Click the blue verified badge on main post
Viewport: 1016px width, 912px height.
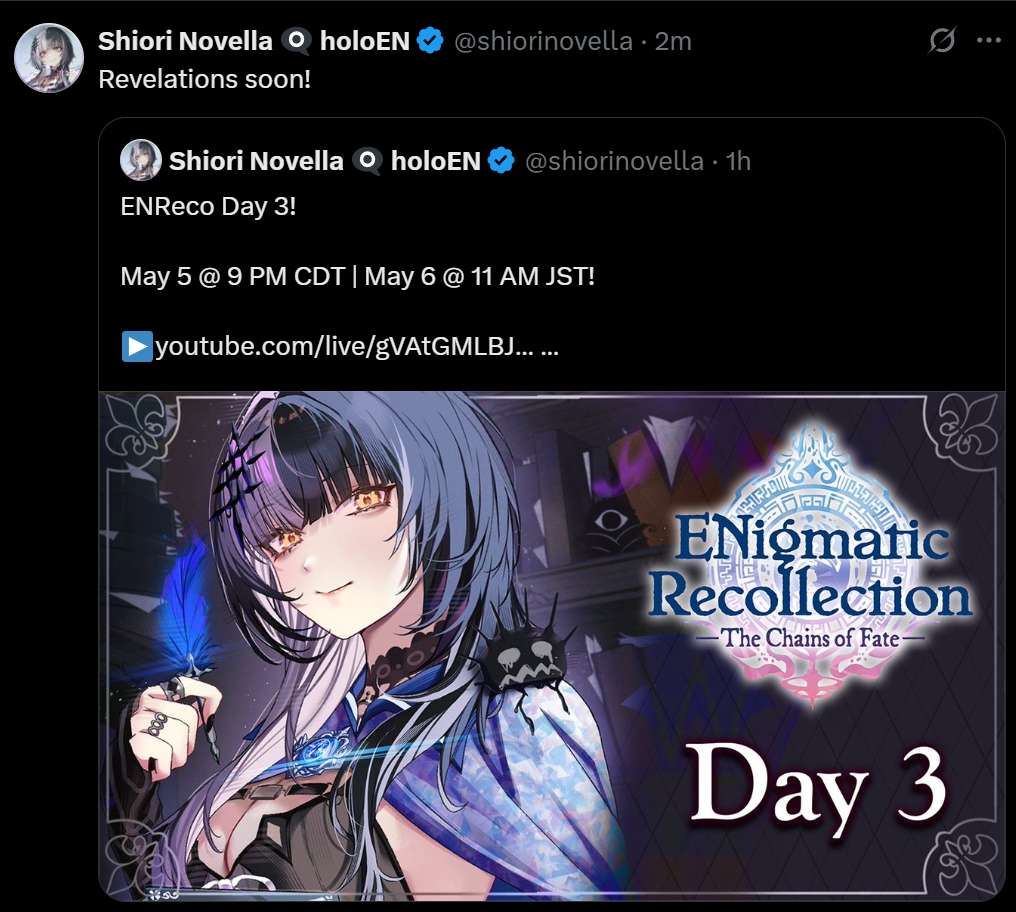pos(430,41)
